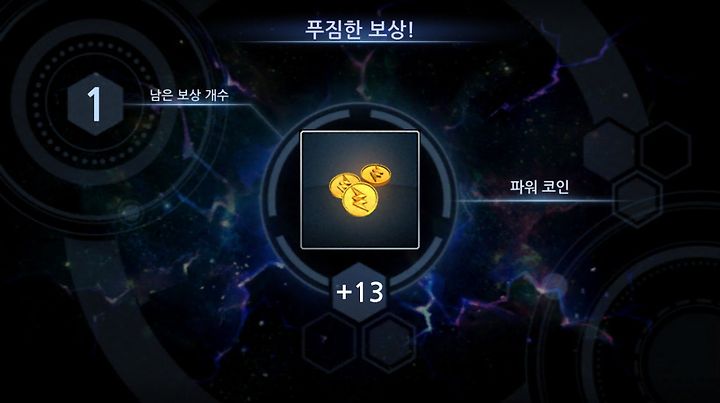The image size is (720, 403).
Task: Tap the 푸짐한 보상! title banner
Action: [x=360, y=29]
